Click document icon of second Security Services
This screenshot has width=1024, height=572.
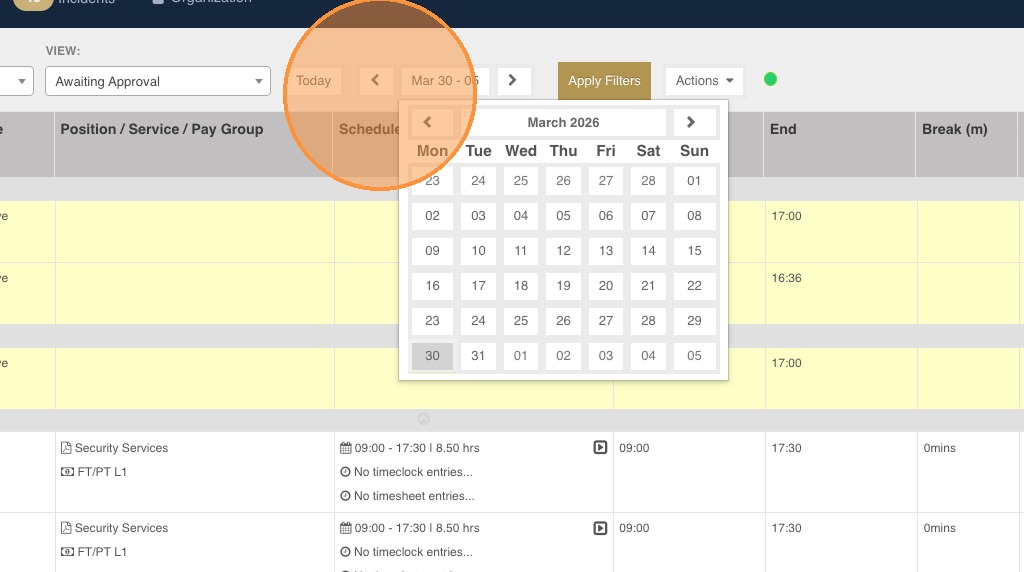pos(66,528)
